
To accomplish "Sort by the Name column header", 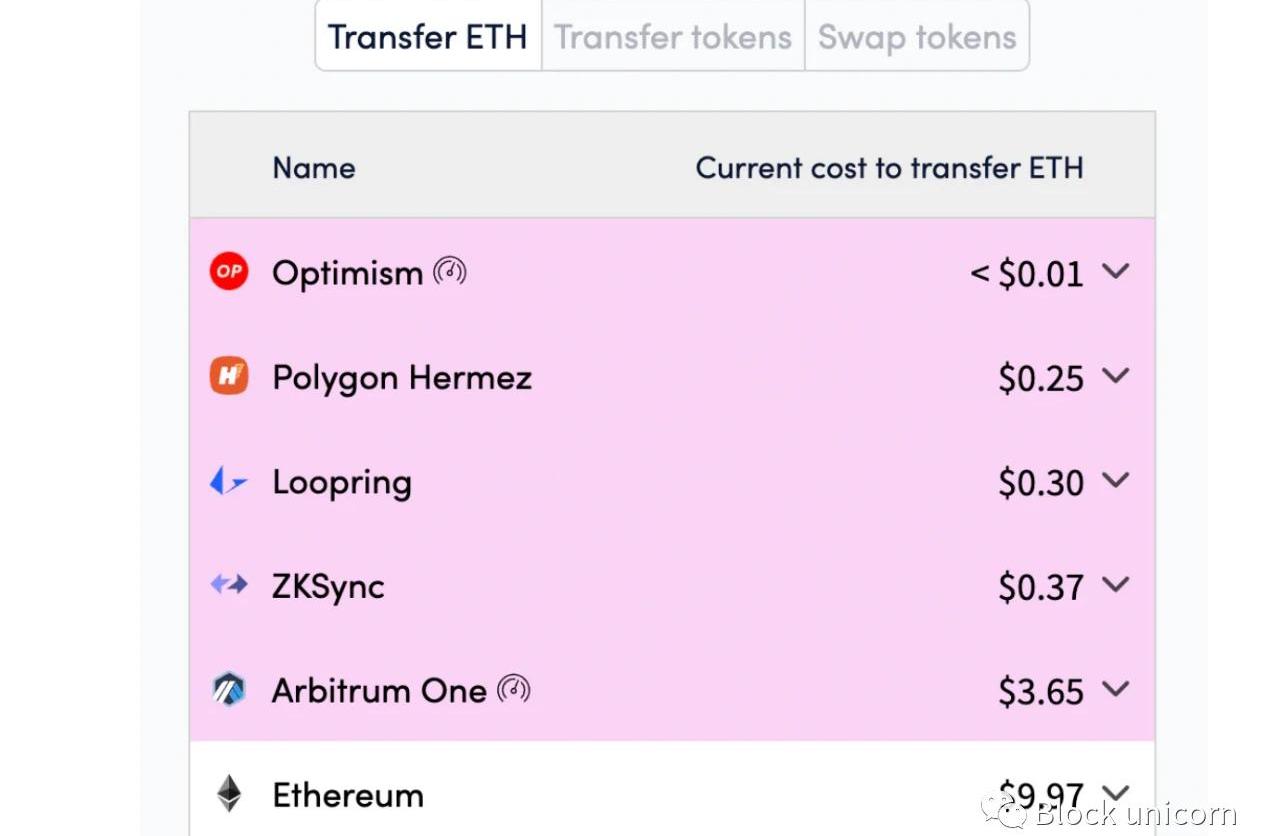I will [x=314, y=167].
